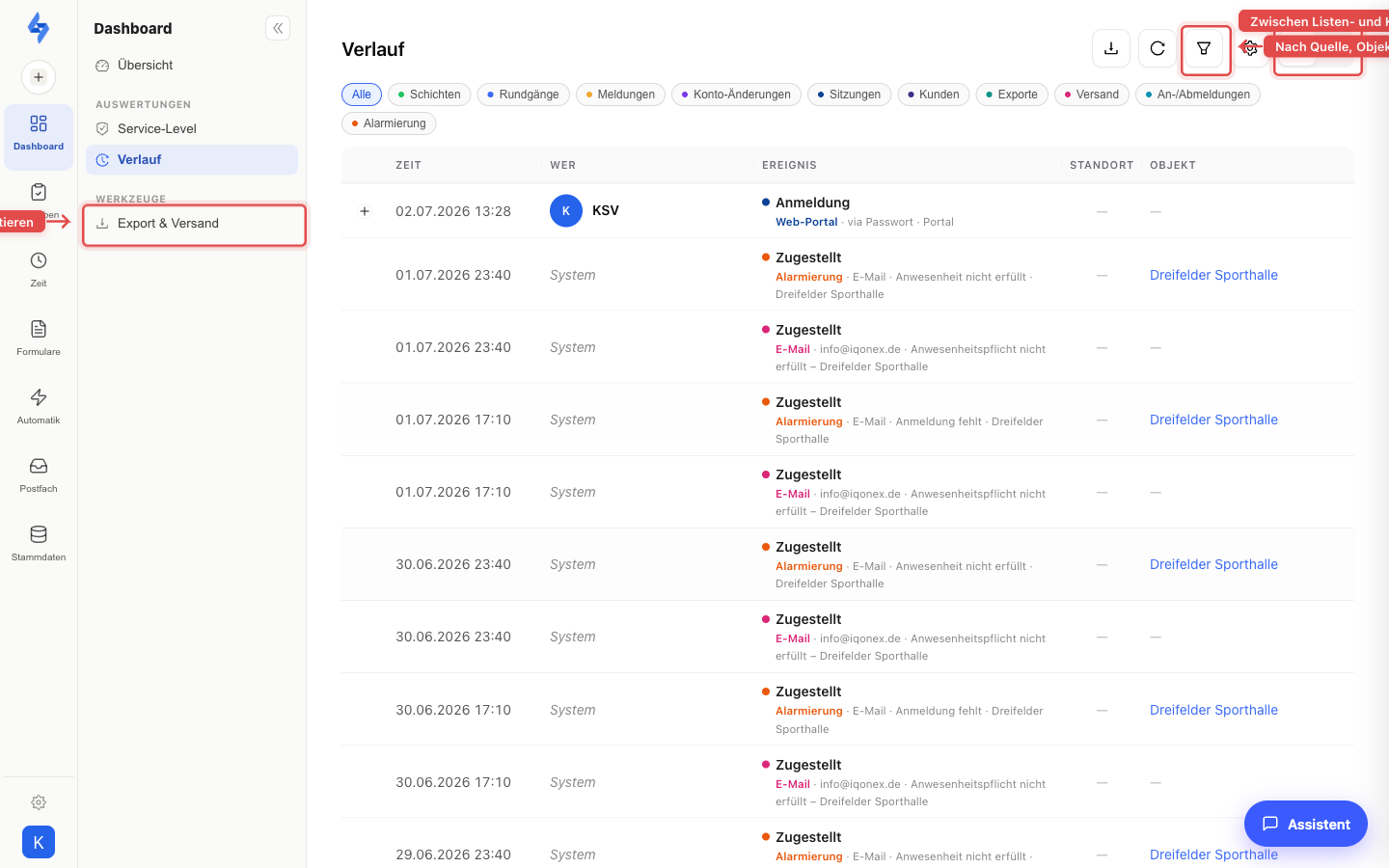Image resolution: width=1389 pixels, height=868 pixels.
Task: Click the round plus button in sidebar
Action: pos(39,77)
